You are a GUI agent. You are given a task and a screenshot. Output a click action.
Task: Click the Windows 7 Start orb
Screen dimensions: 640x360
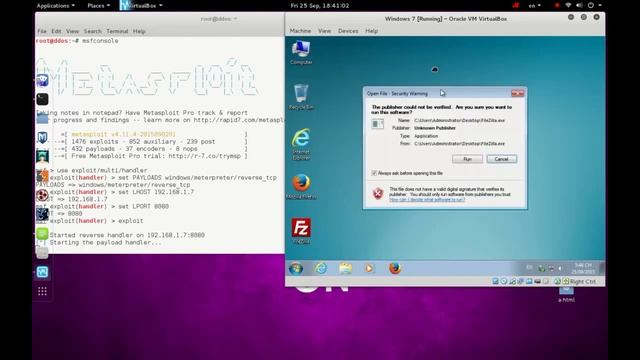point(296,268)
